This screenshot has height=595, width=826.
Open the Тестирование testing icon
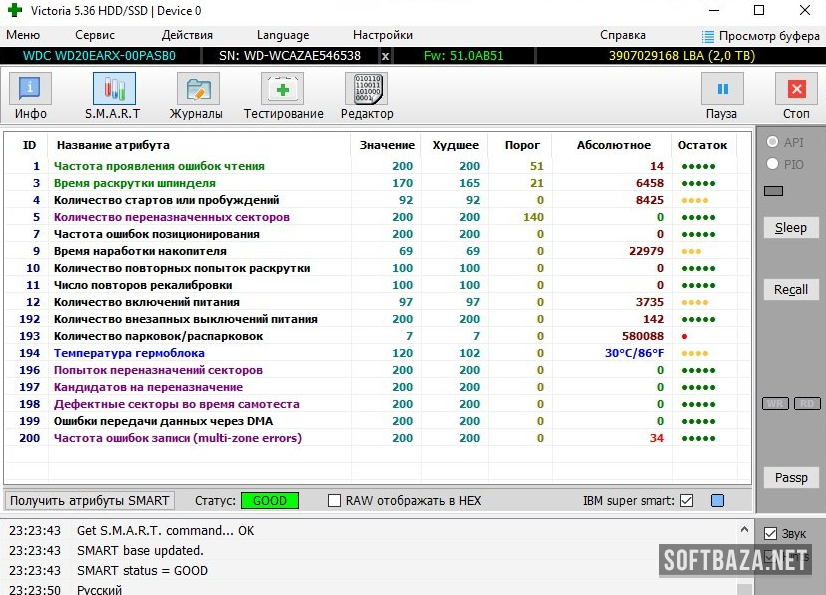(283, 90)
